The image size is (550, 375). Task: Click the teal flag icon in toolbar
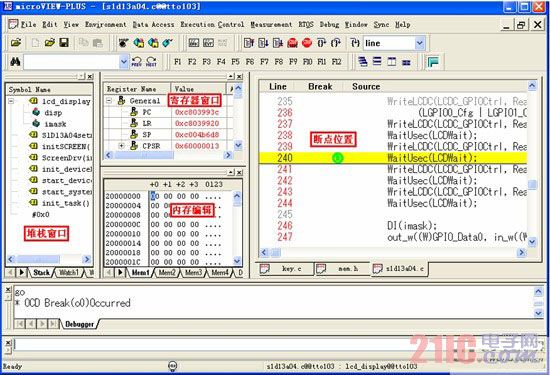click(x=434, y=62)
